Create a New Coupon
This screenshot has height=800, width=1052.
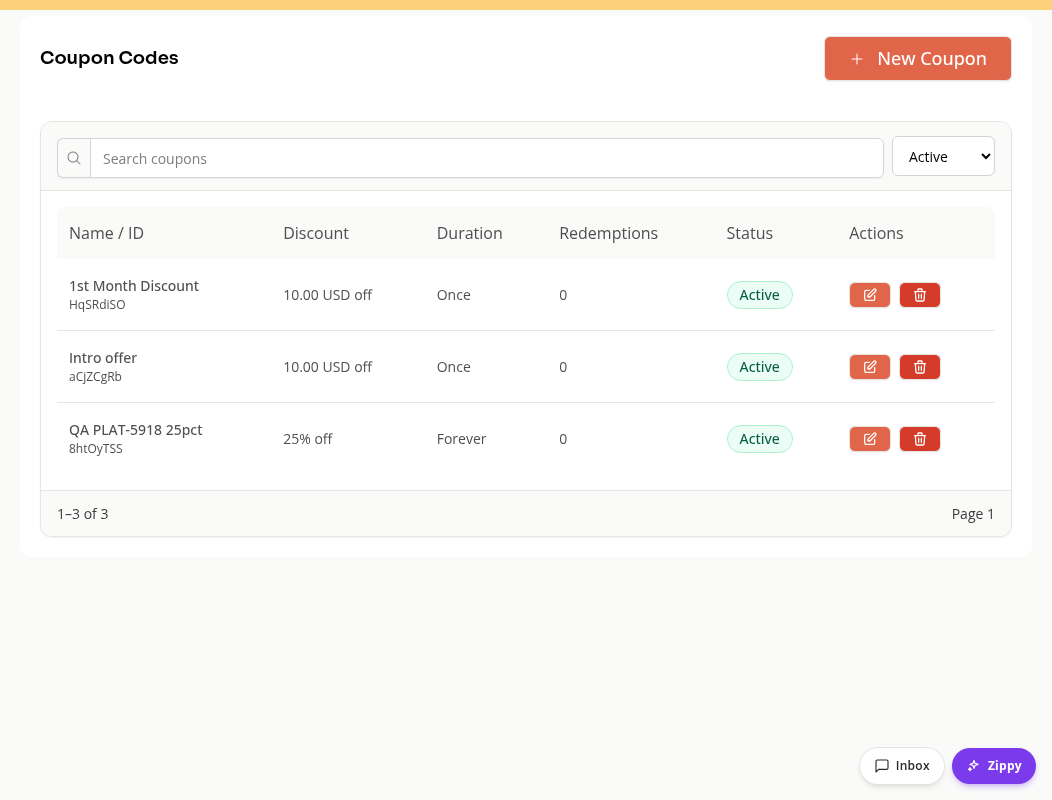coord(918,58)
